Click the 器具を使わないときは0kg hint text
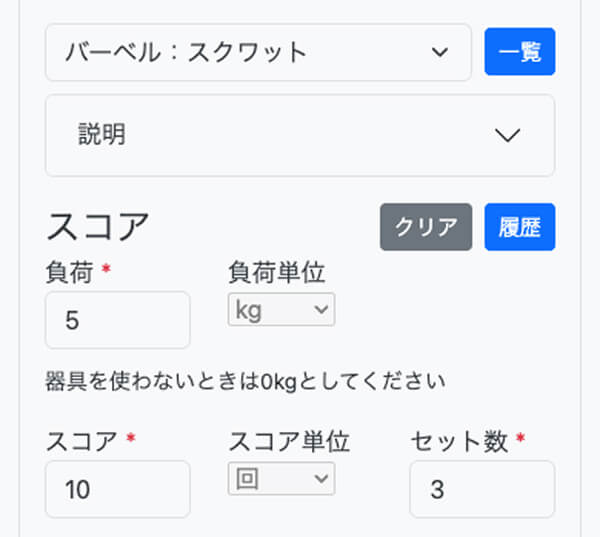This screenshot has width=600, height=537. (245, 381)
